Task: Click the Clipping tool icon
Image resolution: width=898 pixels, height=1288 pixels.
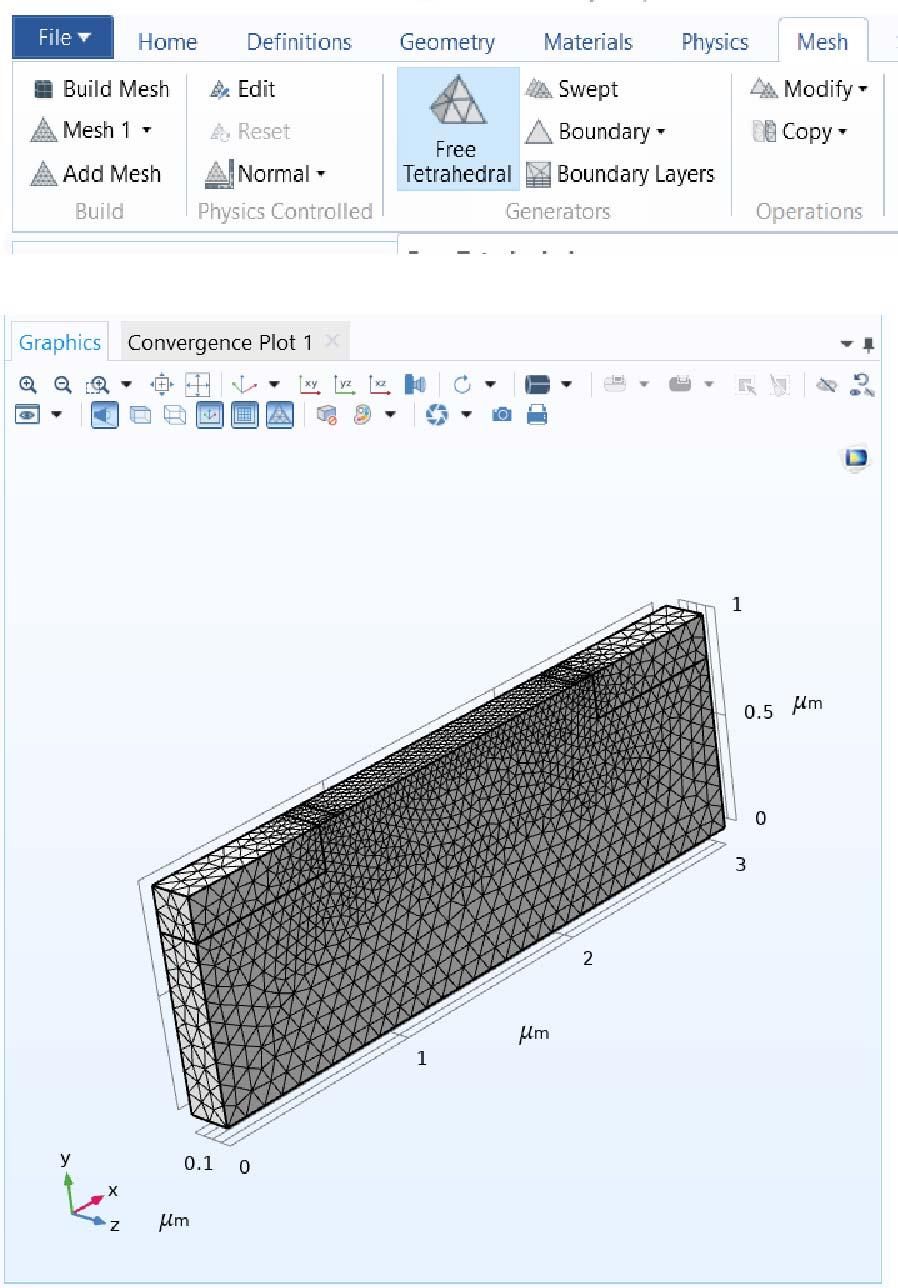Action: (x=537, y=385)
